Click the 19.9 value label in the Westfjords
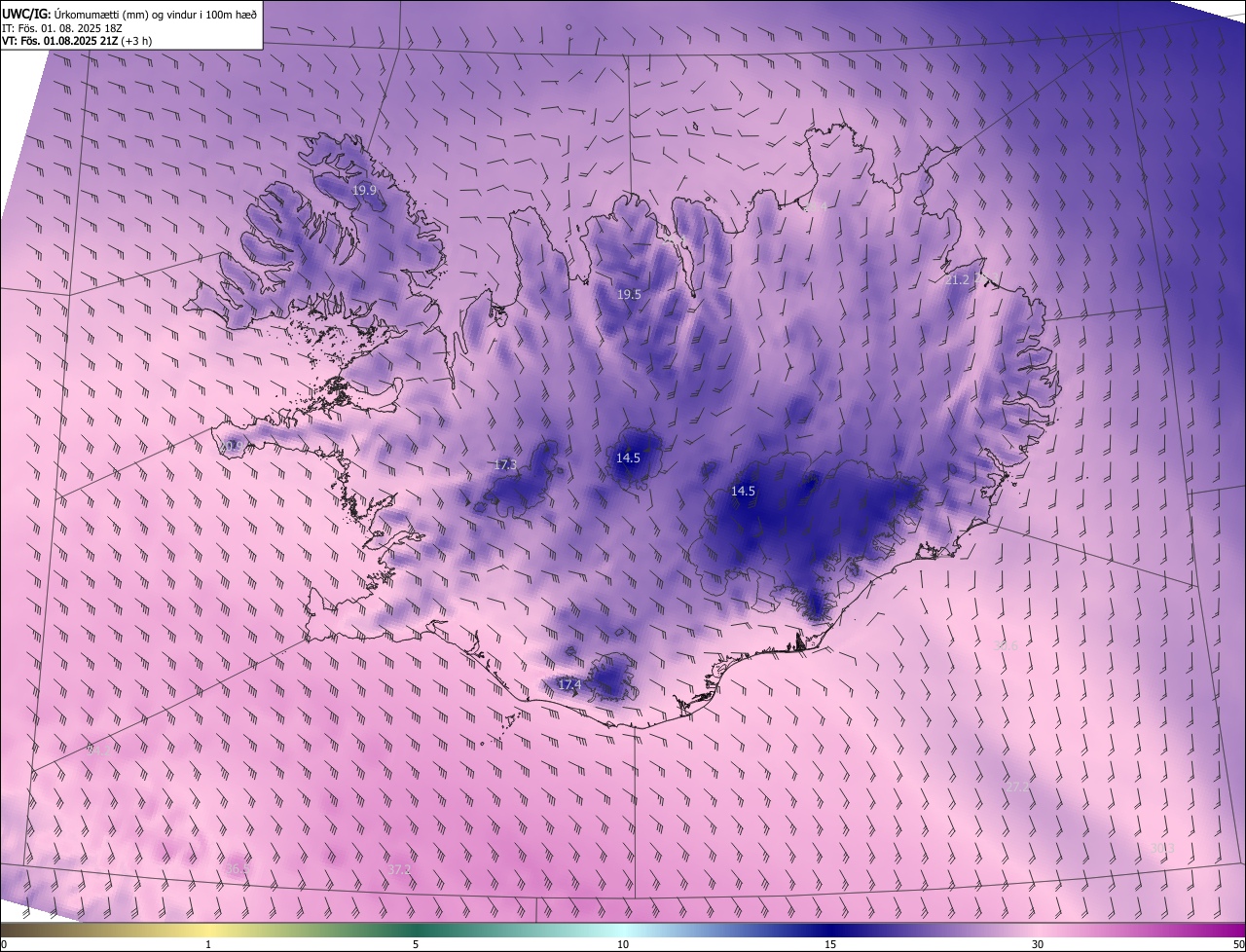Image resolution: width=1246 pixels, height=952 pixels. pos(364,191)
